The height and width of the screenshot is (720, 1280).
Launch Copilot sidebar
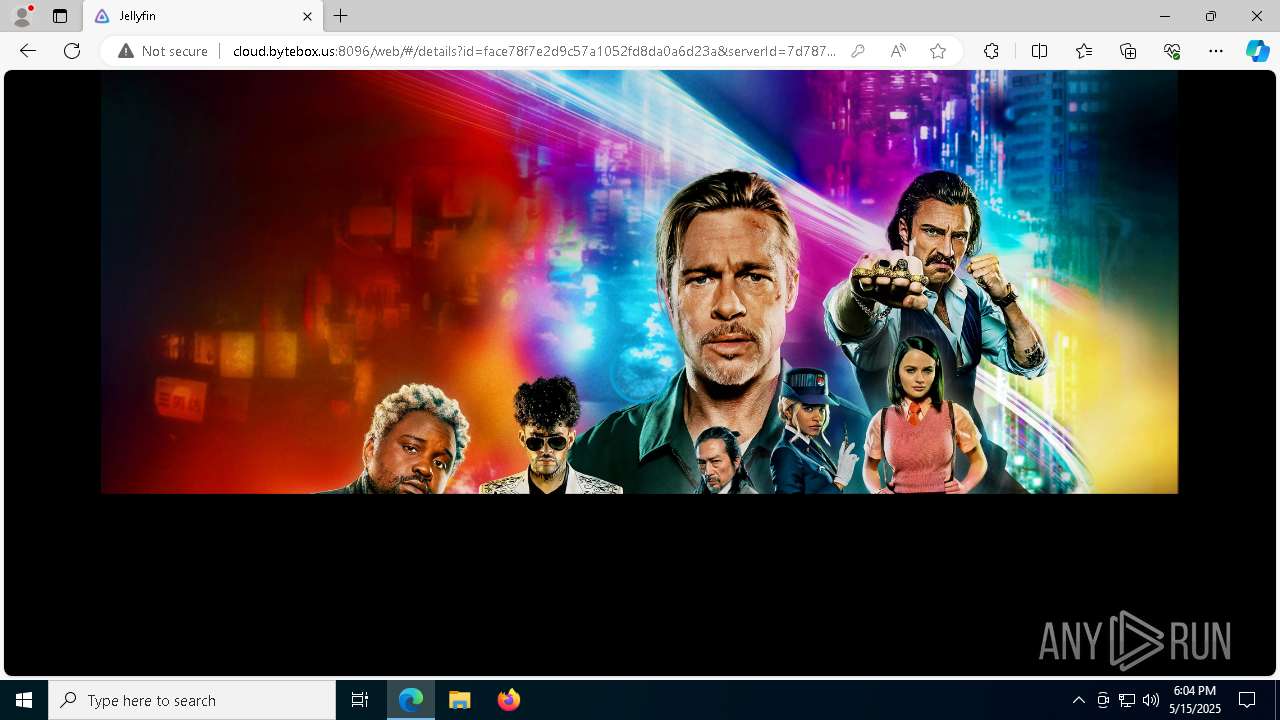pos(1258,51)
